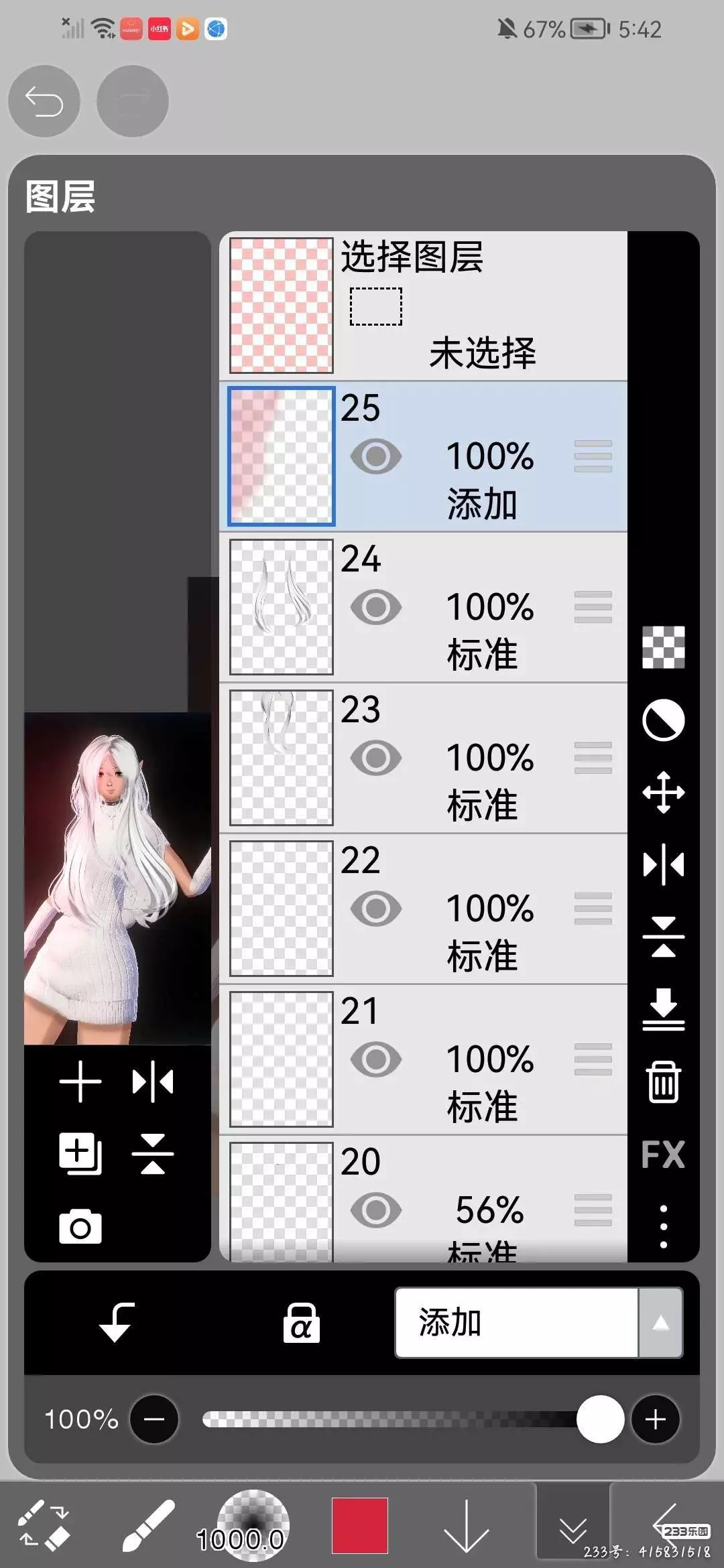
Task: Select layer 20 thumbnail
Action: click(x=282, y=1202)
